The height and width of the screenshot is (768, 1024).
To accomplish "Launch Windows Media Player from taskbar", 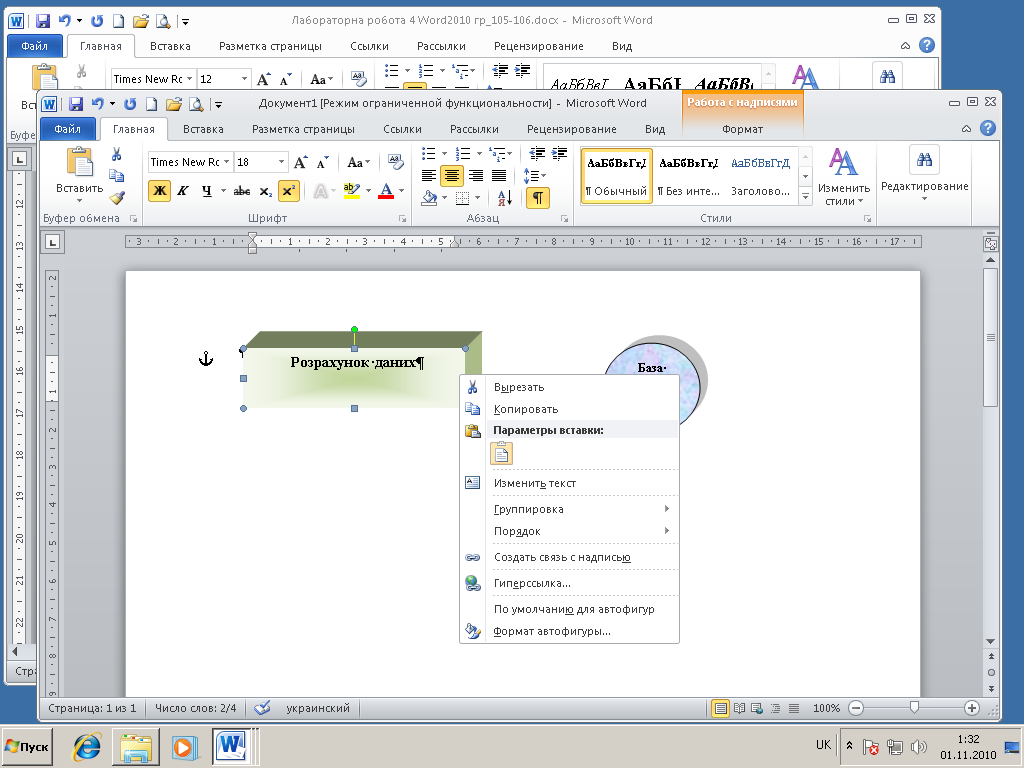I will 185,746.
